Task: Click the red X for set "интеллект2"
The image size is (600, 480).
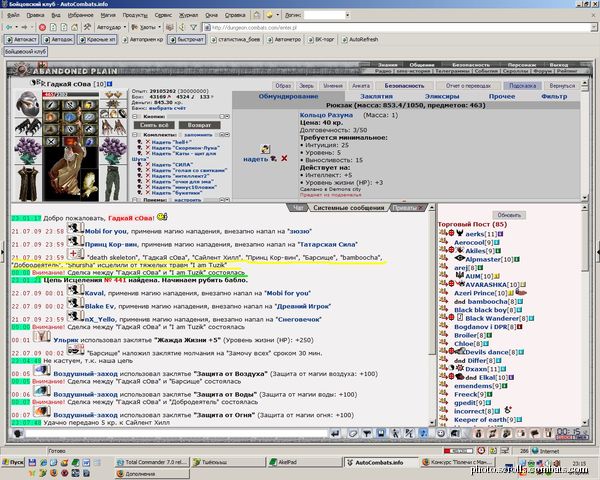Action: tap(148, 176)
